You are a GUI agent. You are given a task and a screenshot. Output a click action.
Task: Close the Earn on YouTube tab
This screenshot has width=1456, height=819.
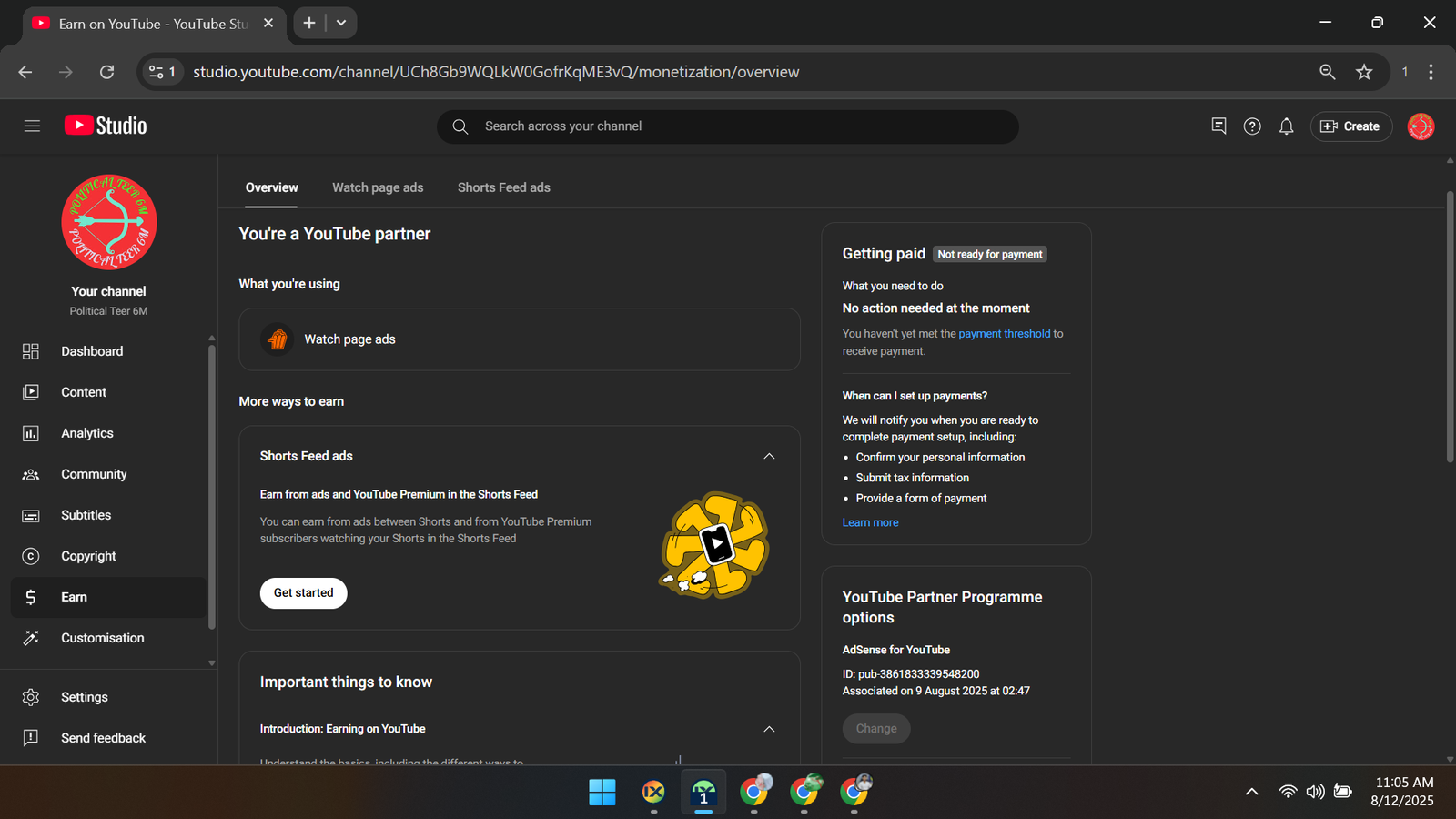(x=268, y=23)
